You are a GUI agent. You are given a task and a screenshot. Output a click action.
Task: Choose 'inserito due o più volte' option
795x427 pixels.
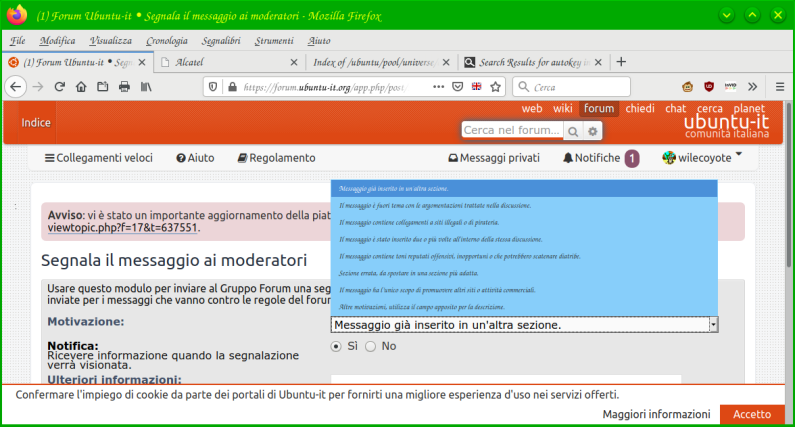(524, 239)
